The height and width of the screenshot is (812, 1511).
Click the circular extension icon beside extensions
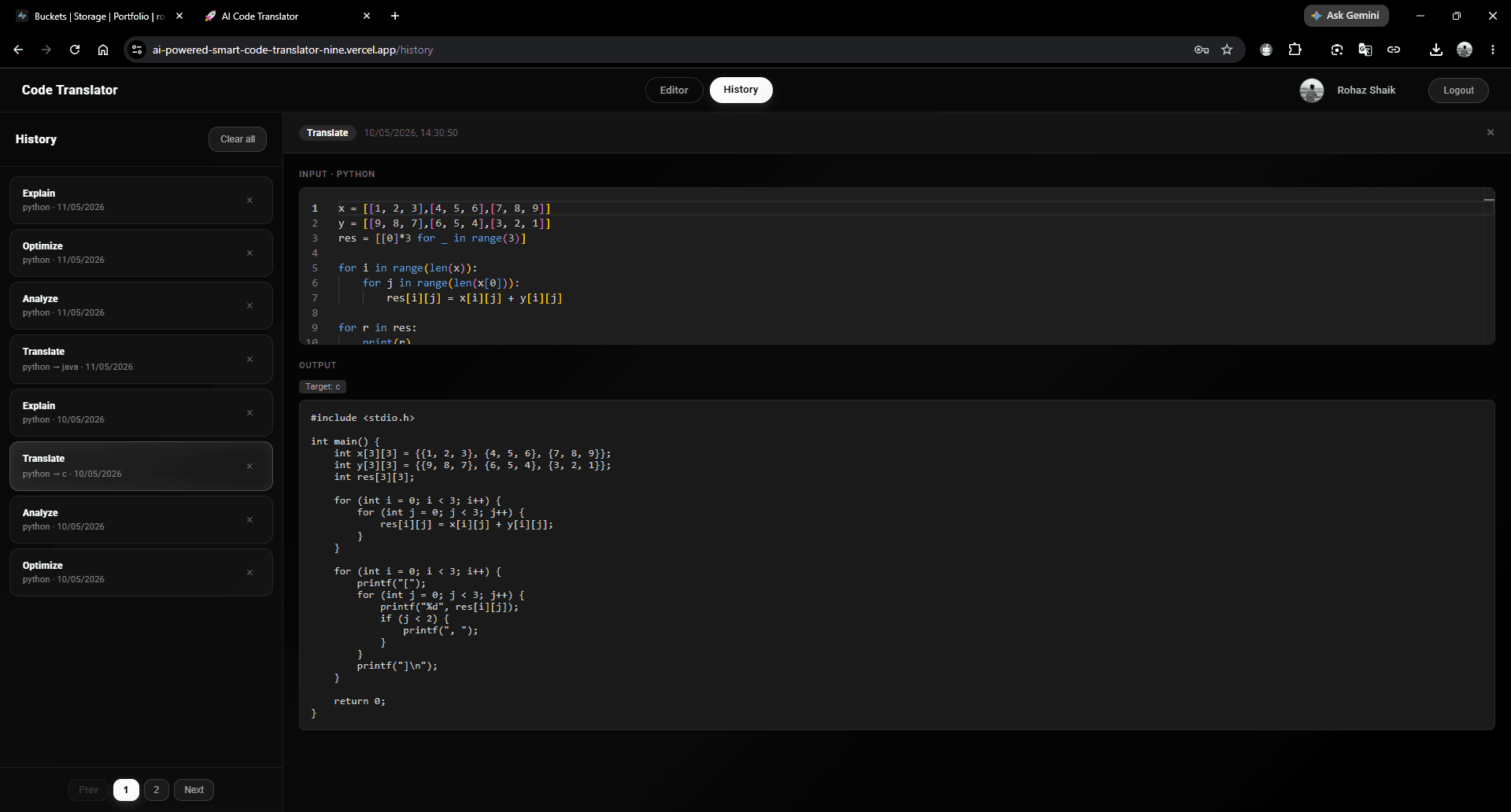coord(1266,50)
